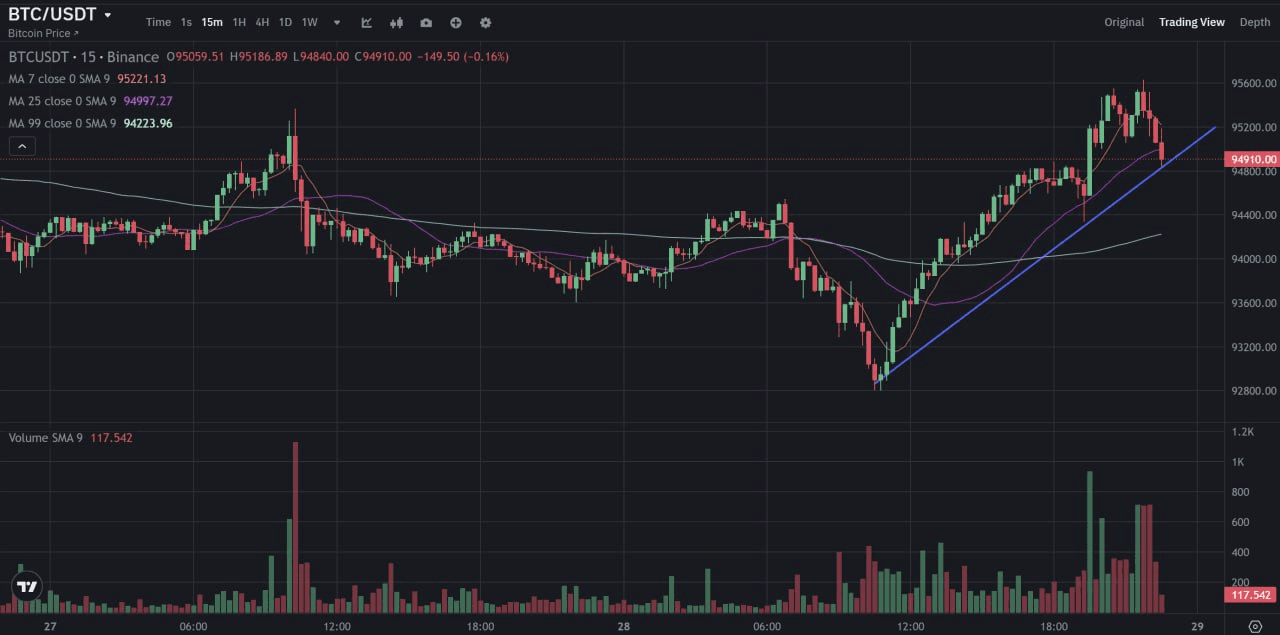Open the BTC/USDT pair dropdown
Image resolution: width=1280 pixels, height=635 pixels.
(57, 14)
